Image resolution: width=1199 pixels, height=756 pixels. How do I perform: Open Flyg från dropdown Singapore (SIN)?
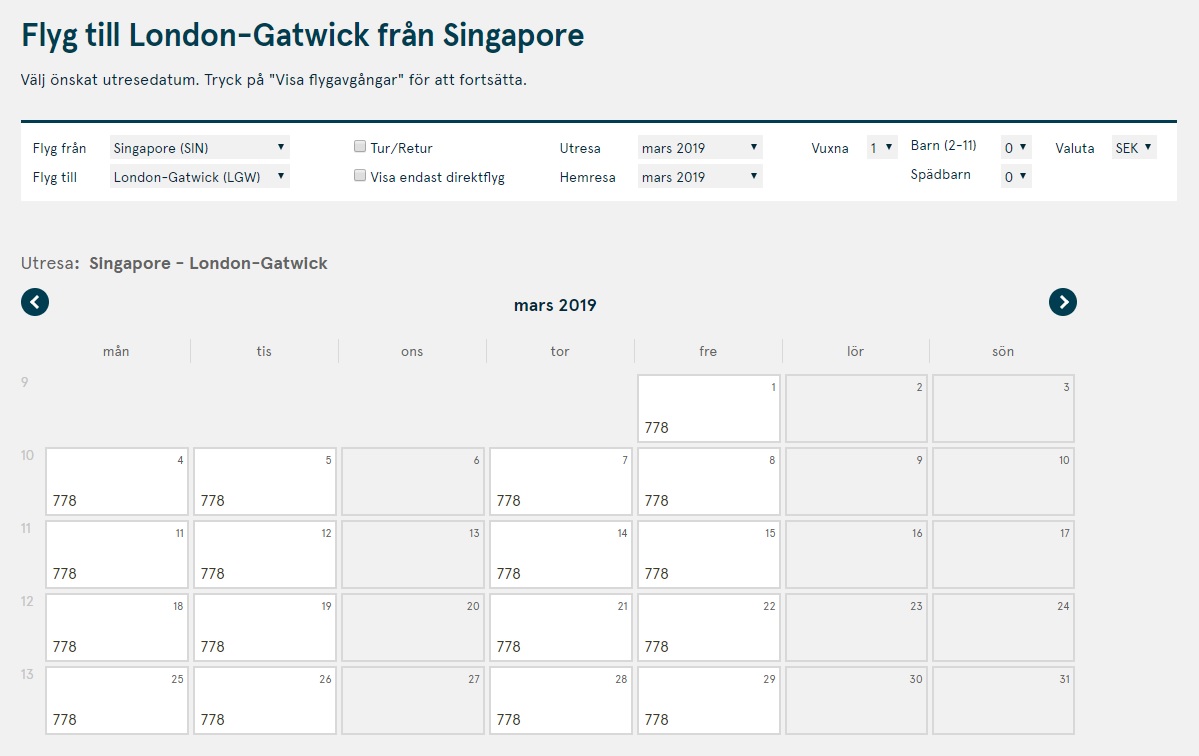[x=200, y=148]
